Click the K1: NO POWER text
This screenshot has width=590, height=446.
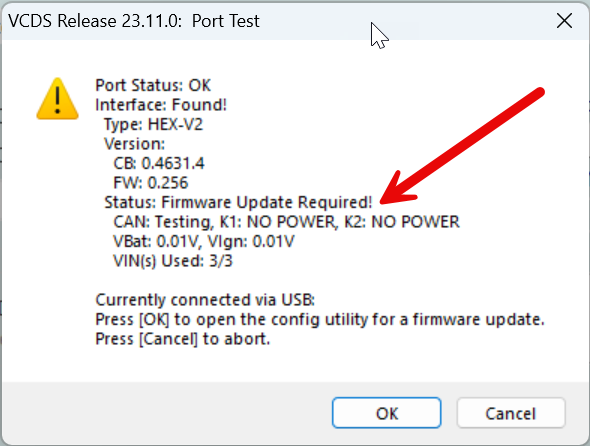[x=277, y=222]
